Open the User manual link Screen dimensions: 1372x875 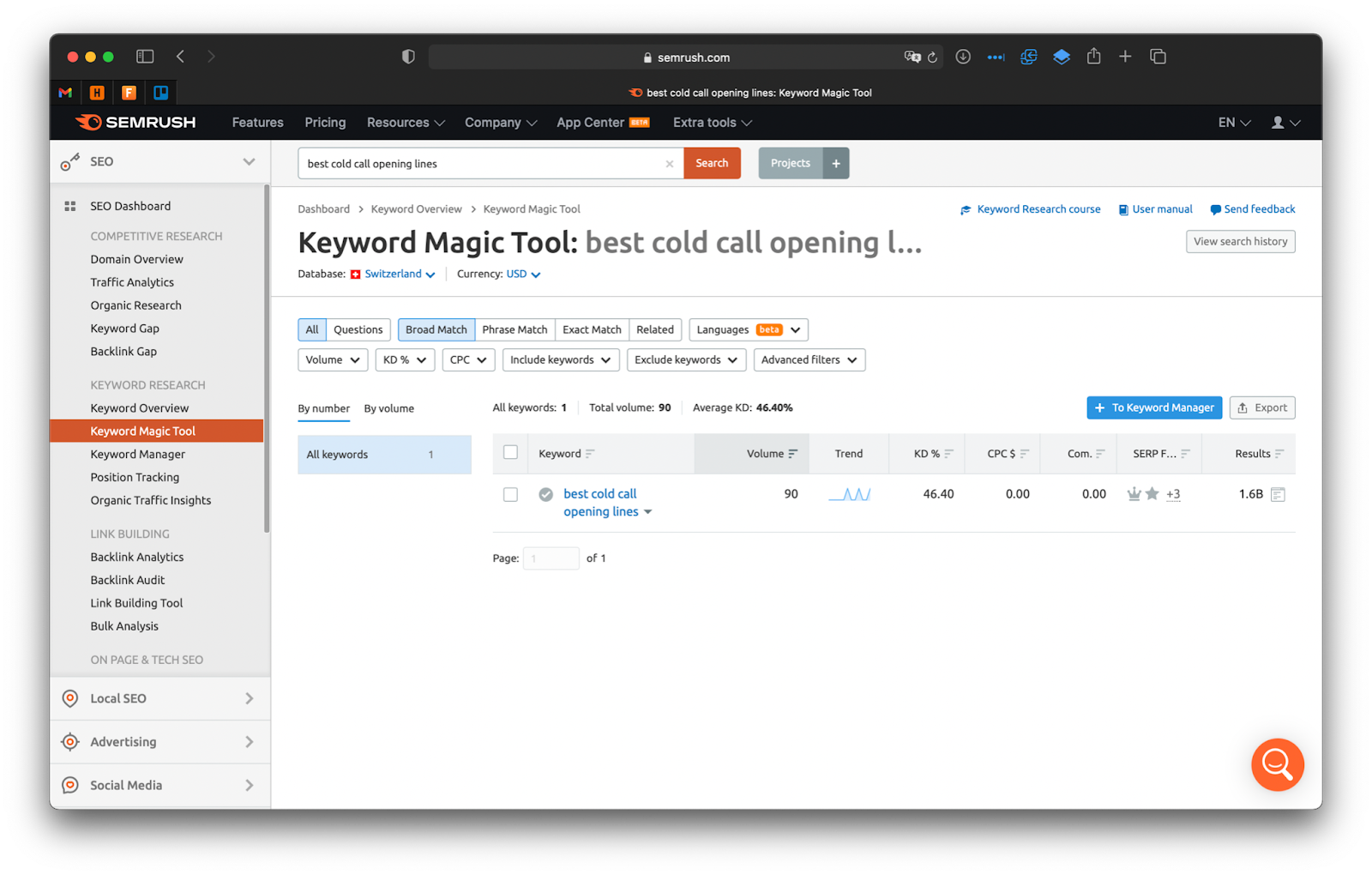pos(1155,209)
